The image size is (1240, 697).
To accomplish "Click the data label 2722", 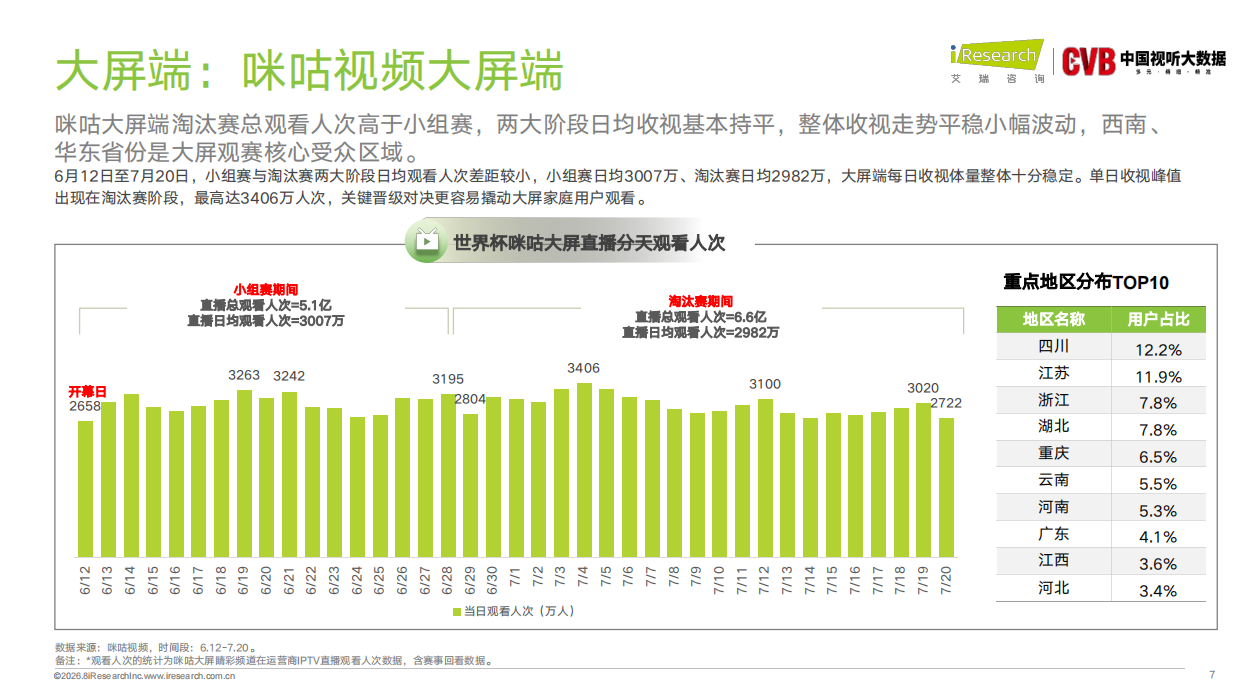I will [947, 402].
